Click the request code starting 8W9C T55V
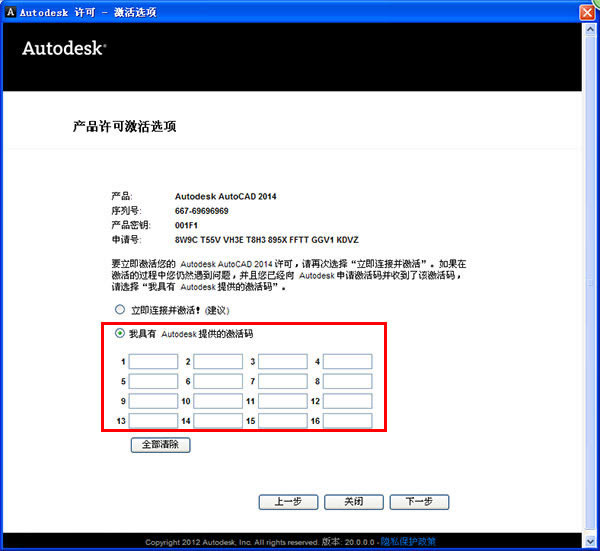The width and height of the screenshot is (600, 551). click(267, 240)
